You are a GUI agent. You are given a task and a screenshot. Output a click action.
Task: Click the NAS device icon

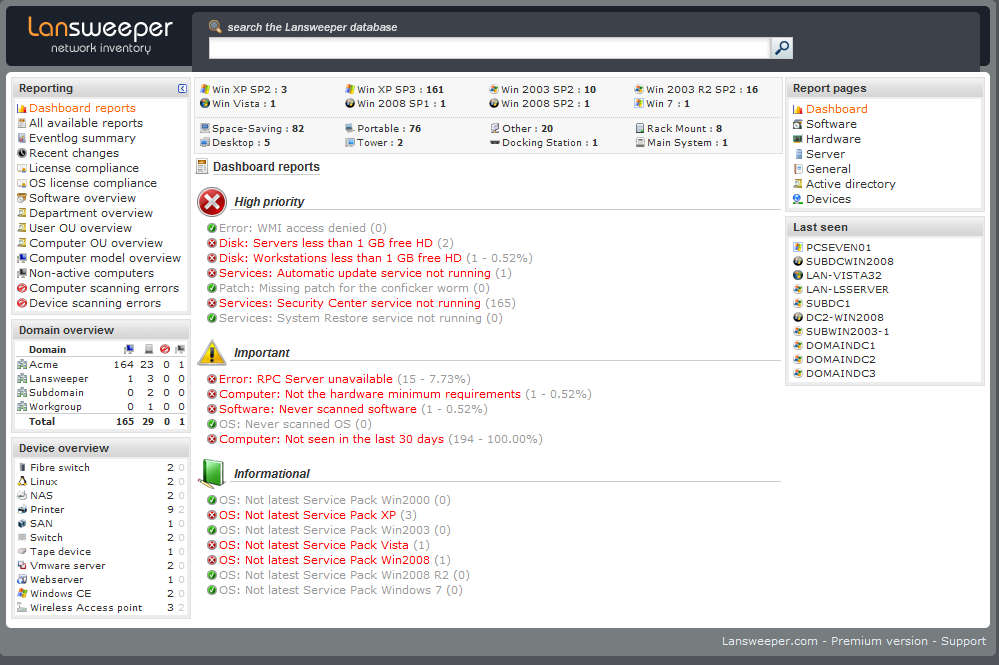(22, 496)
